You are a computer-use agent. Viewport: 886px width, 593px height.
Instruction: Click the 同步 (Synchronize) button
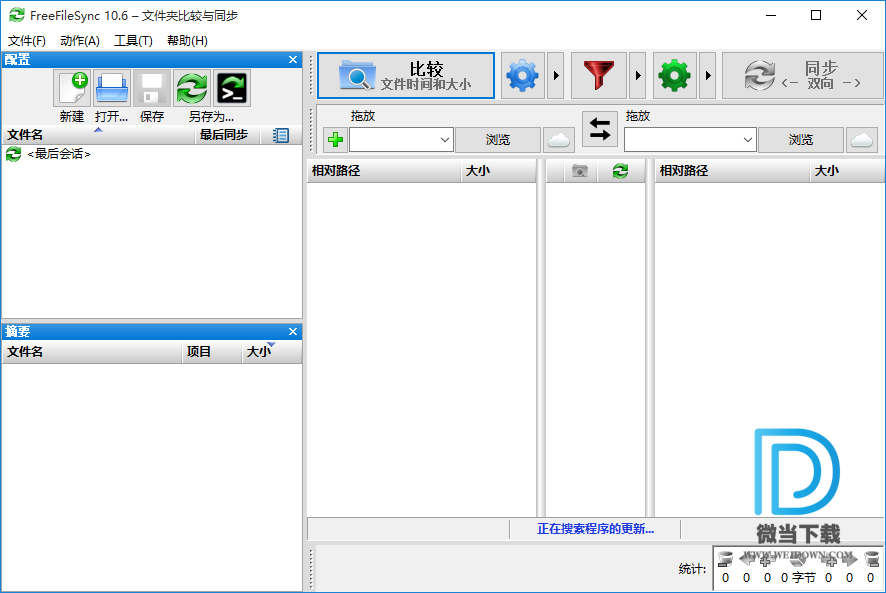click(x=802, y=76)
